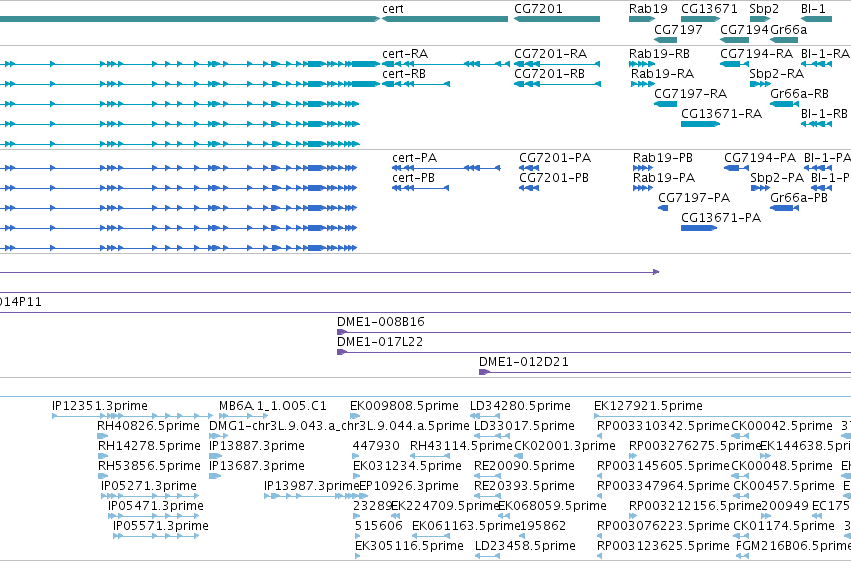Click the RE20090.5prime EST

[x=487, y=476]
